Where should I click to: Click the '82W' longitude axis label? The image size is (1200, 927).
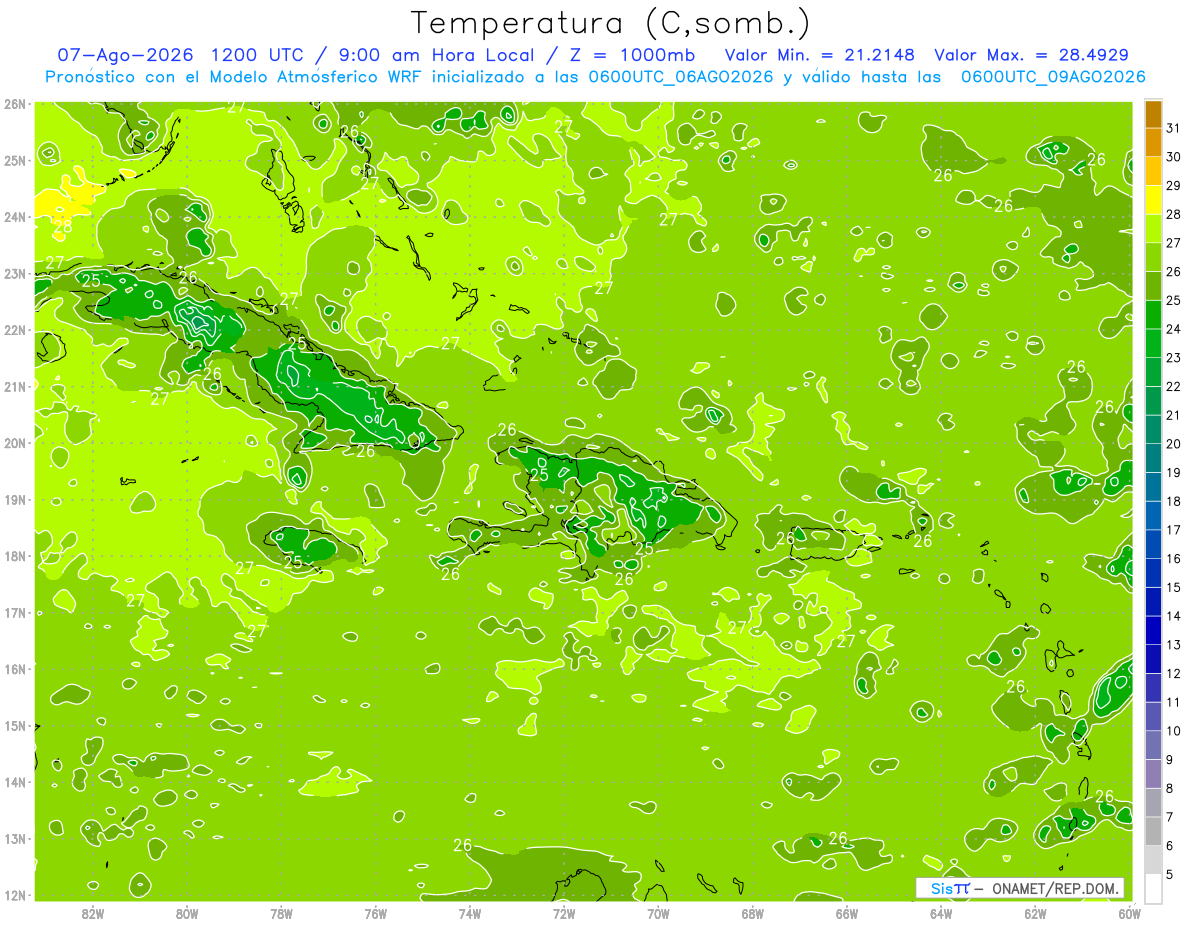[93, 913]
